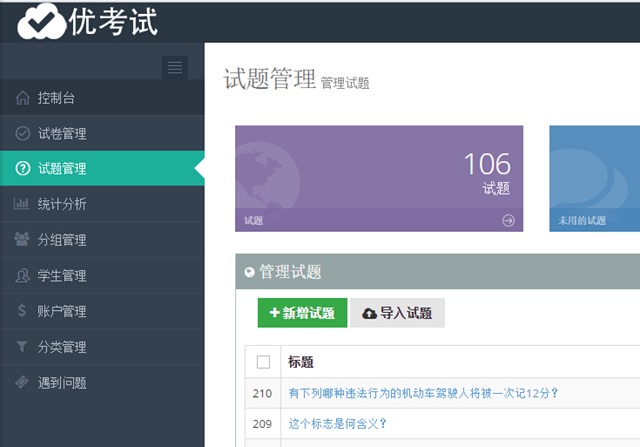Image resolution: width=640 pixels, height=447 pixels.
Task: Click the ticket icon beside 遇到问题
Action: coord(22,382)
